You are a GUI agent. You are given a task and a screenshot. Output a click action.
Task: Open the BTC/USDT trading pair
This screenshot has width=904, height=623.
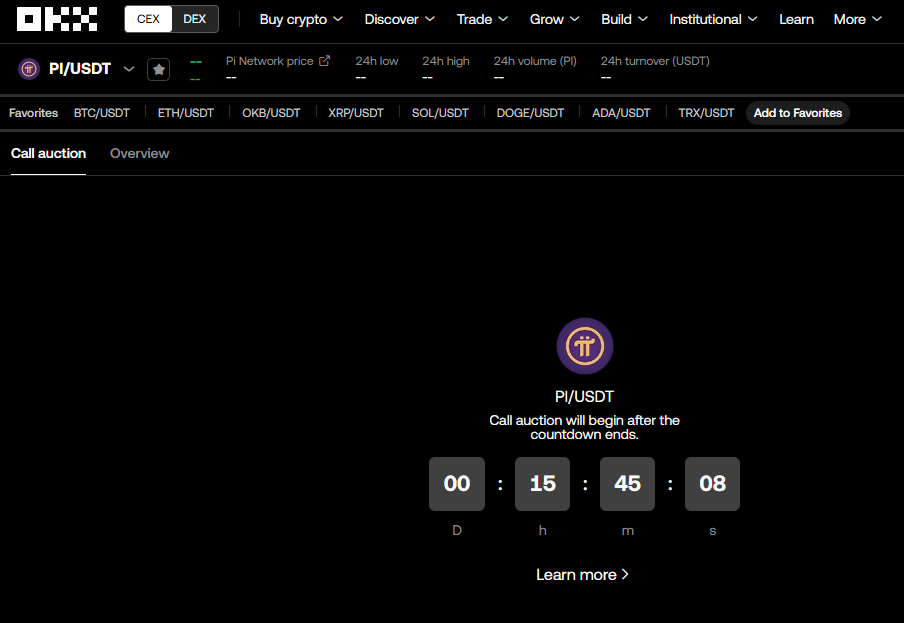[101, 113]
